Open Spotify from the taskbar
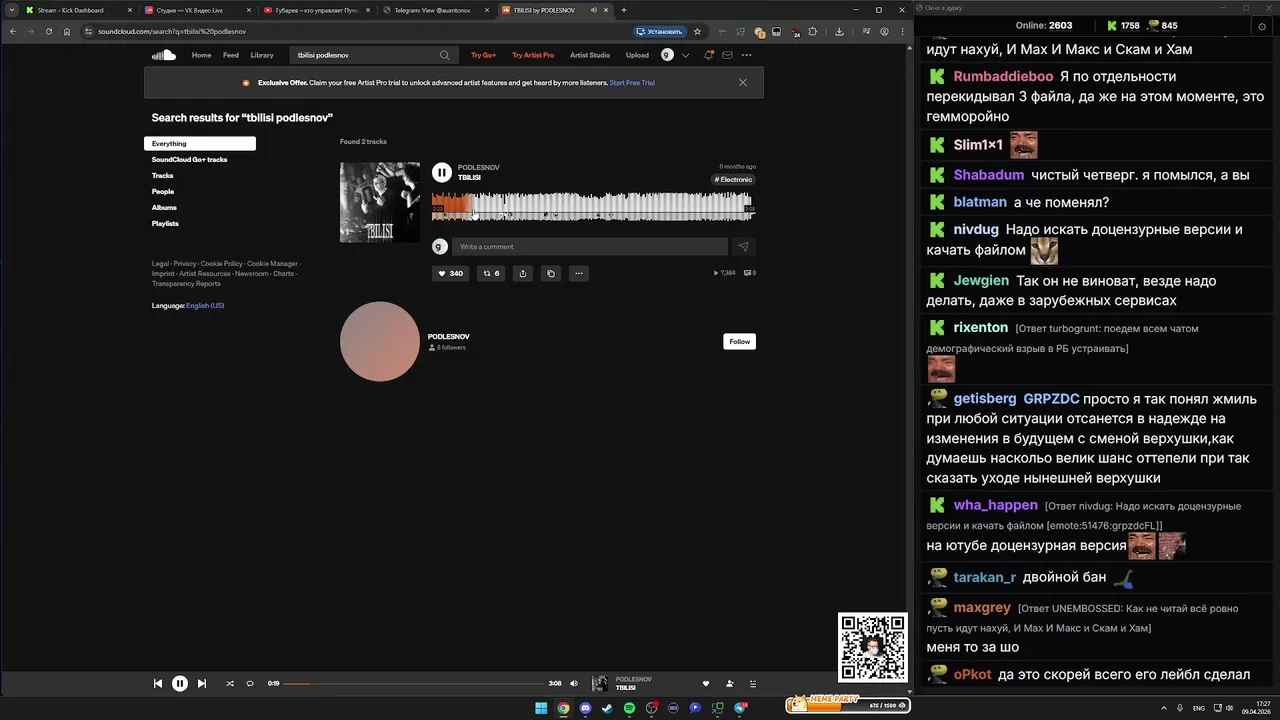This screenshot has height=720, width=1280. 629,708
